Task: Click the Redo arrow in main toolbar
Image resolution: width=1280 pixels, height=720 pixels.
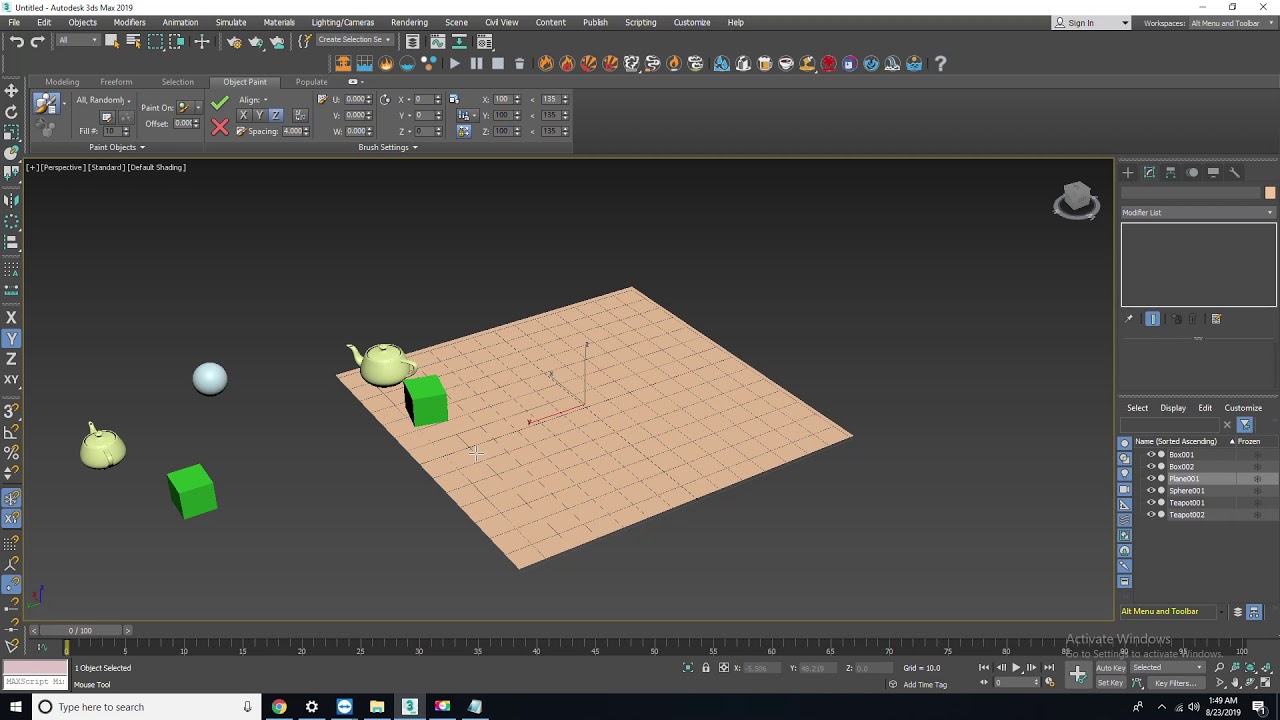Action: coord(37,41)
